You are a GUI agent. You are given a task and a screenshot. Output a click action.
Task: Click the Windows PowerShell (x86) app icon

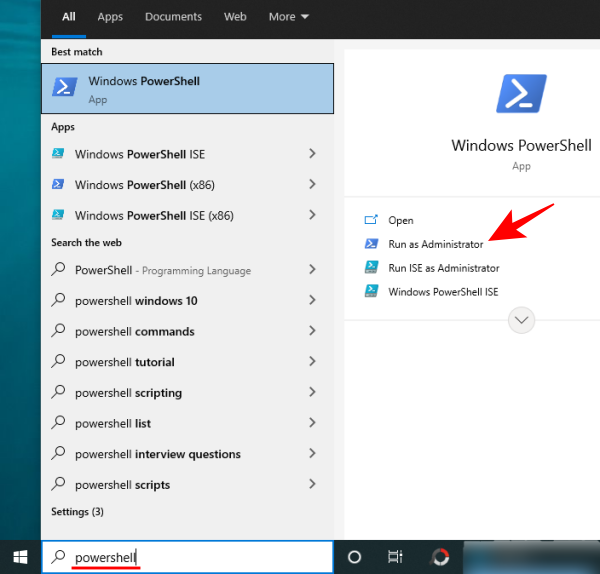coord(60,185)
